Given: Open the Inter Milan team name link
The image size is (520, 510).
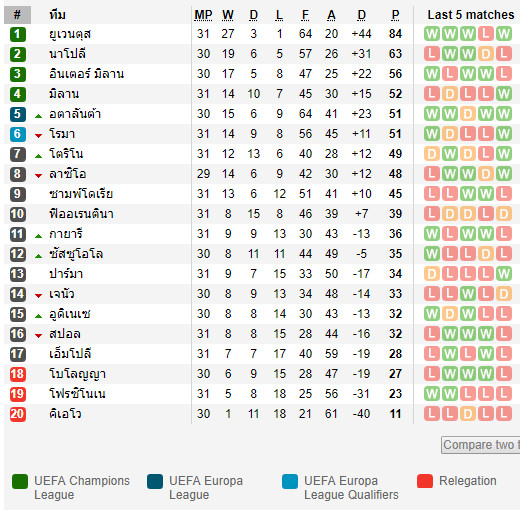Looking at the screenshot, I should [86, 74].
